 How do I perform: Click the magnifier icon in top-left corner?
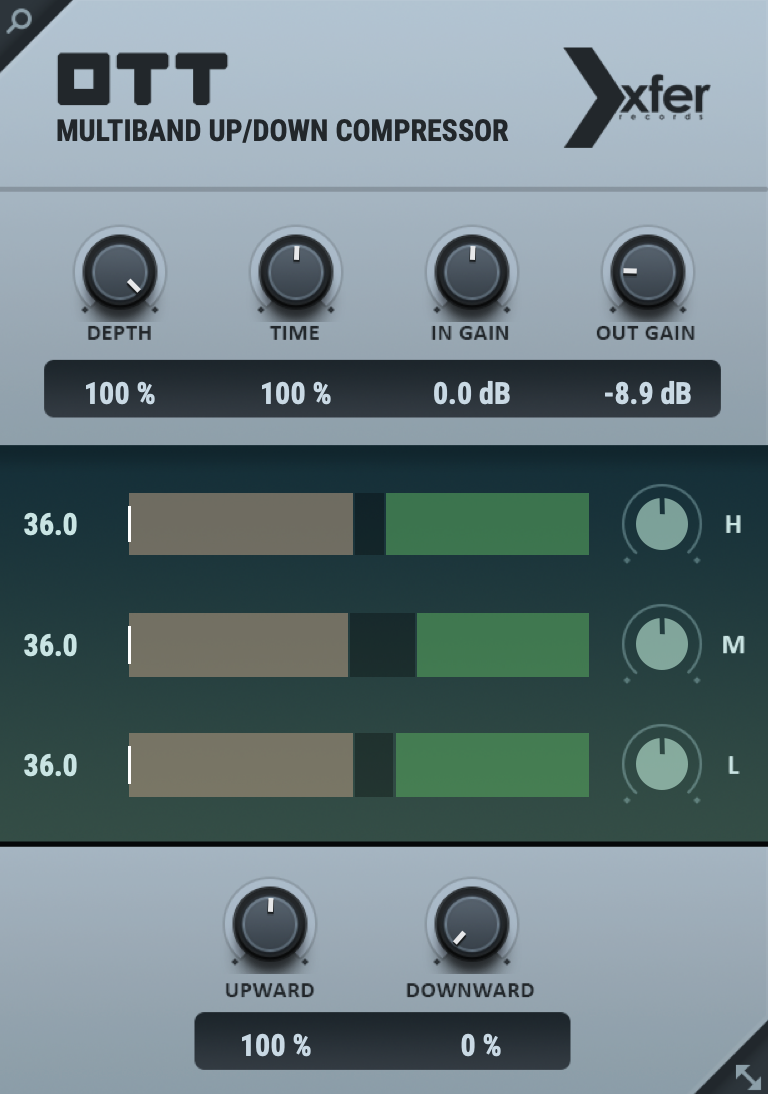18,21
